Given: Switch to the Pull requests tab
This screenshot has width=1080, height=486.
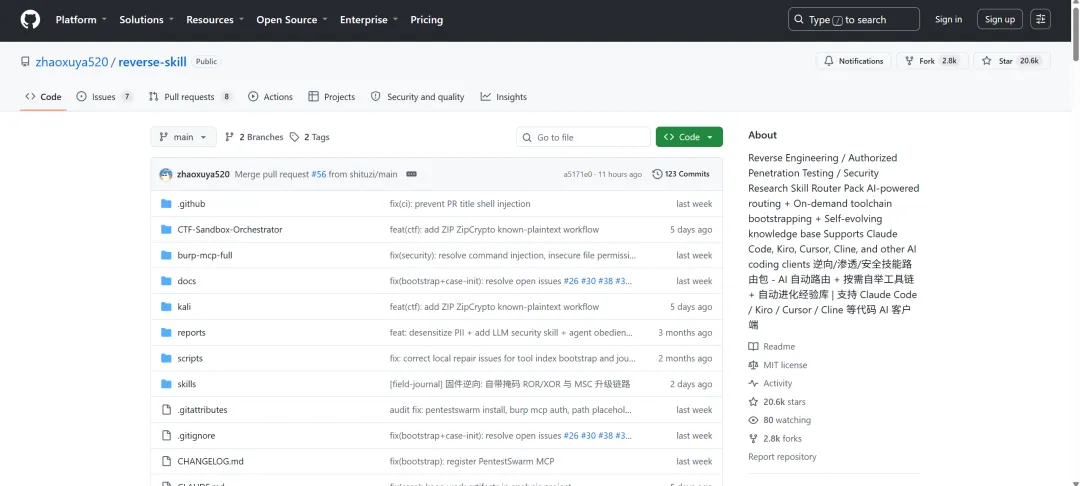Looking at the screenshot, I should tap(190, 97).
